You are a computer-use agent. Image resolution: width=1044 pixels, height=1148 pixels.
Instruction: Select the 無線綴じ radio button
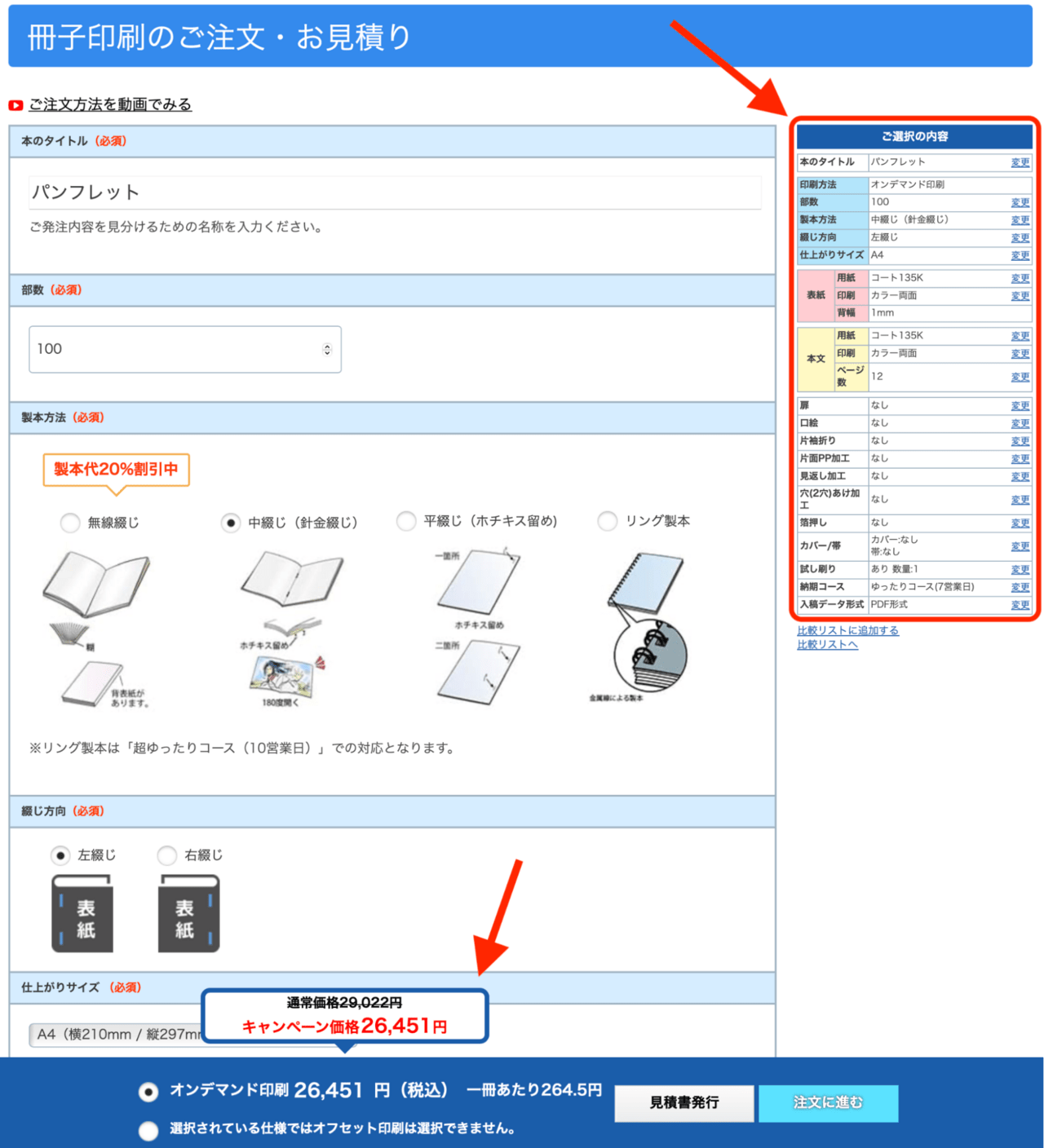[71, 523]
